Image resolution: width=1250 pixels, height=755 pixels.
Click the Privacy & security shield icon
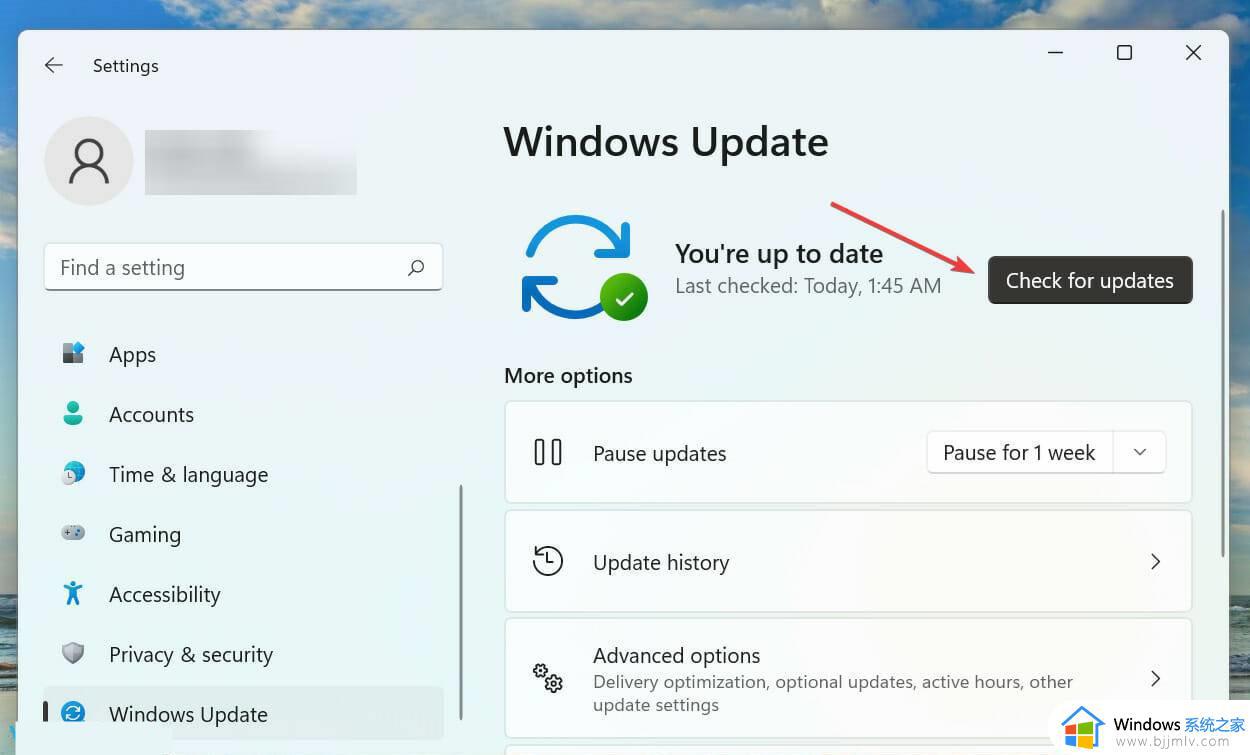[x=73, y=654]
